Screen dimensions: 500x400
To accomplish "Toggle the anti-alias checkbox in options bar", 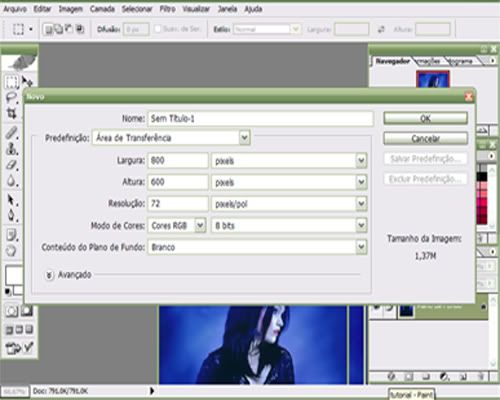I will coord(158,29).
